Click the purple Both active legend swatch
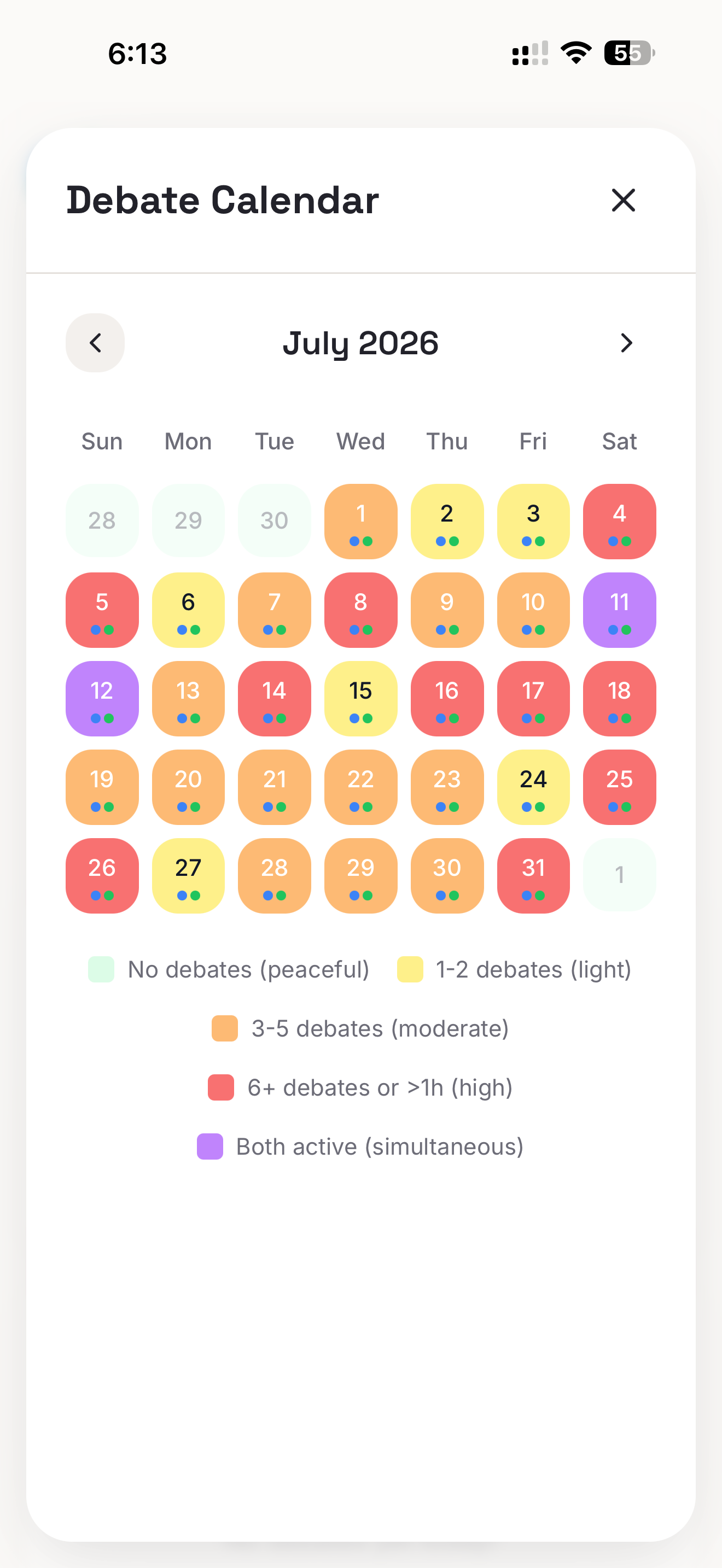This screenshot has height=1568, width=722. 210,1147
